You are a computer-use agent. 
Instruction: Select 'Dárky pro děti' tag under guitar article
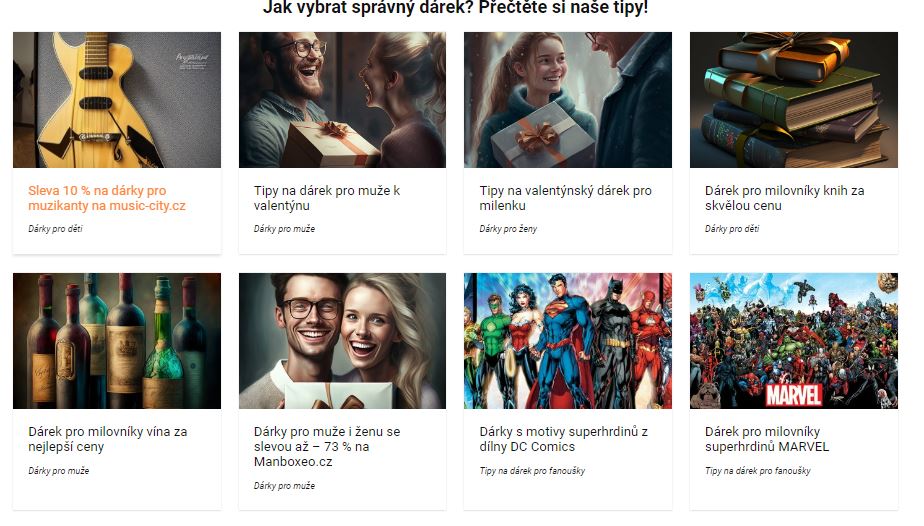tap(55, 229)
